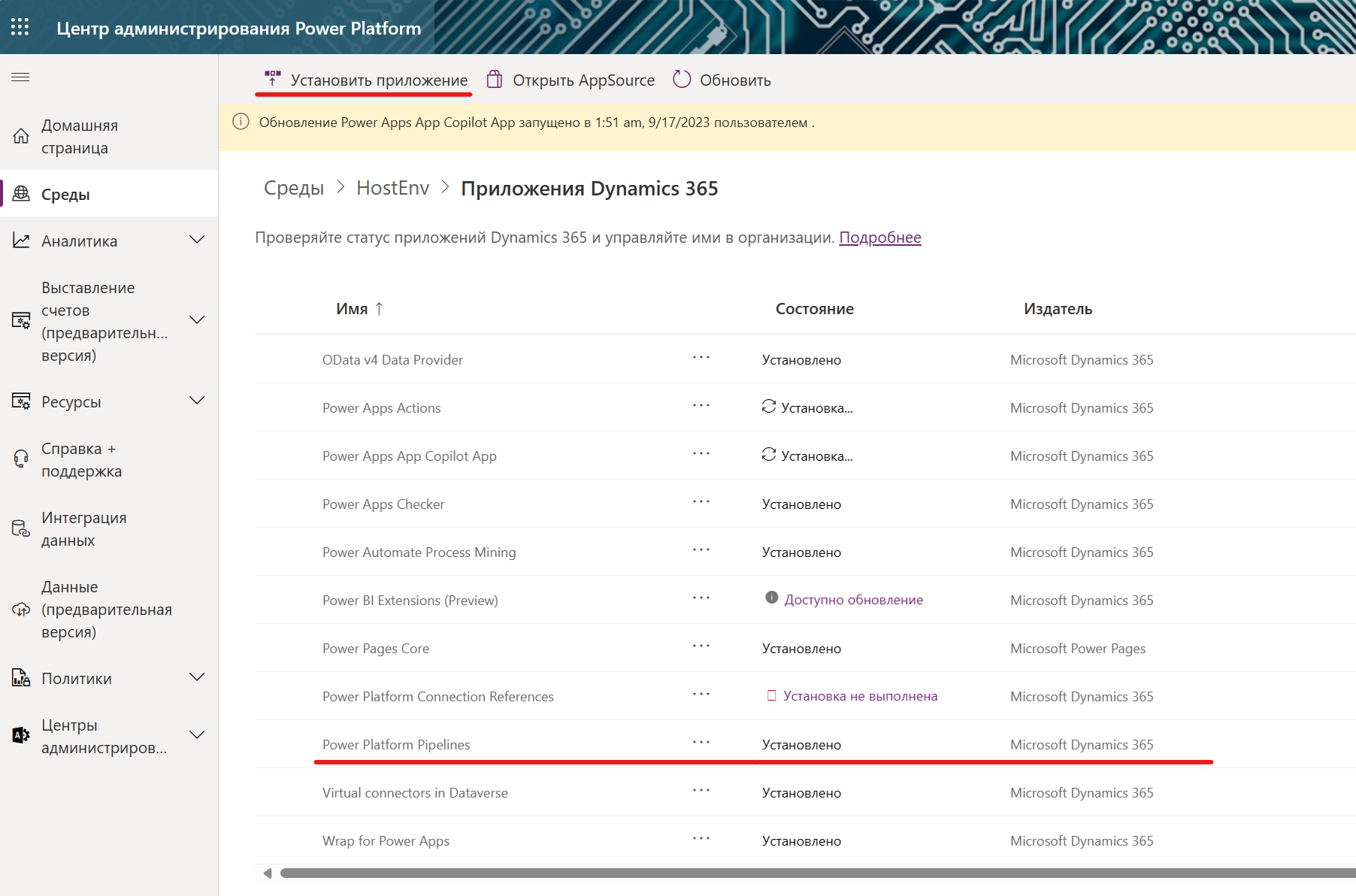1356x896 pixels.
Task: Open the app launcher waffle icon
Action: pyautogui.click(x=20, y=28)
